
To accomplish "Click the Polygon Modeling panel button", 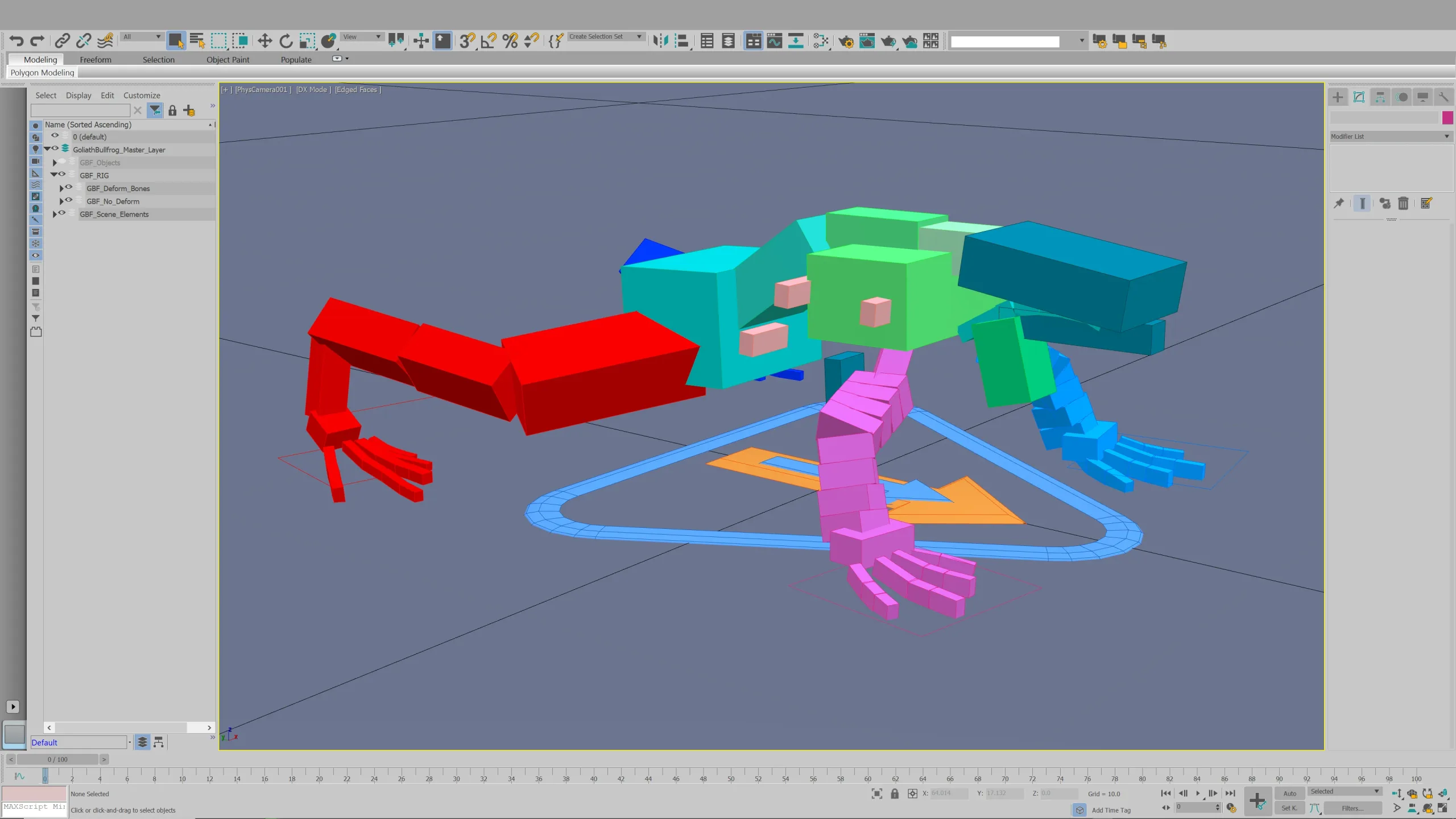I will click(42, 73).
